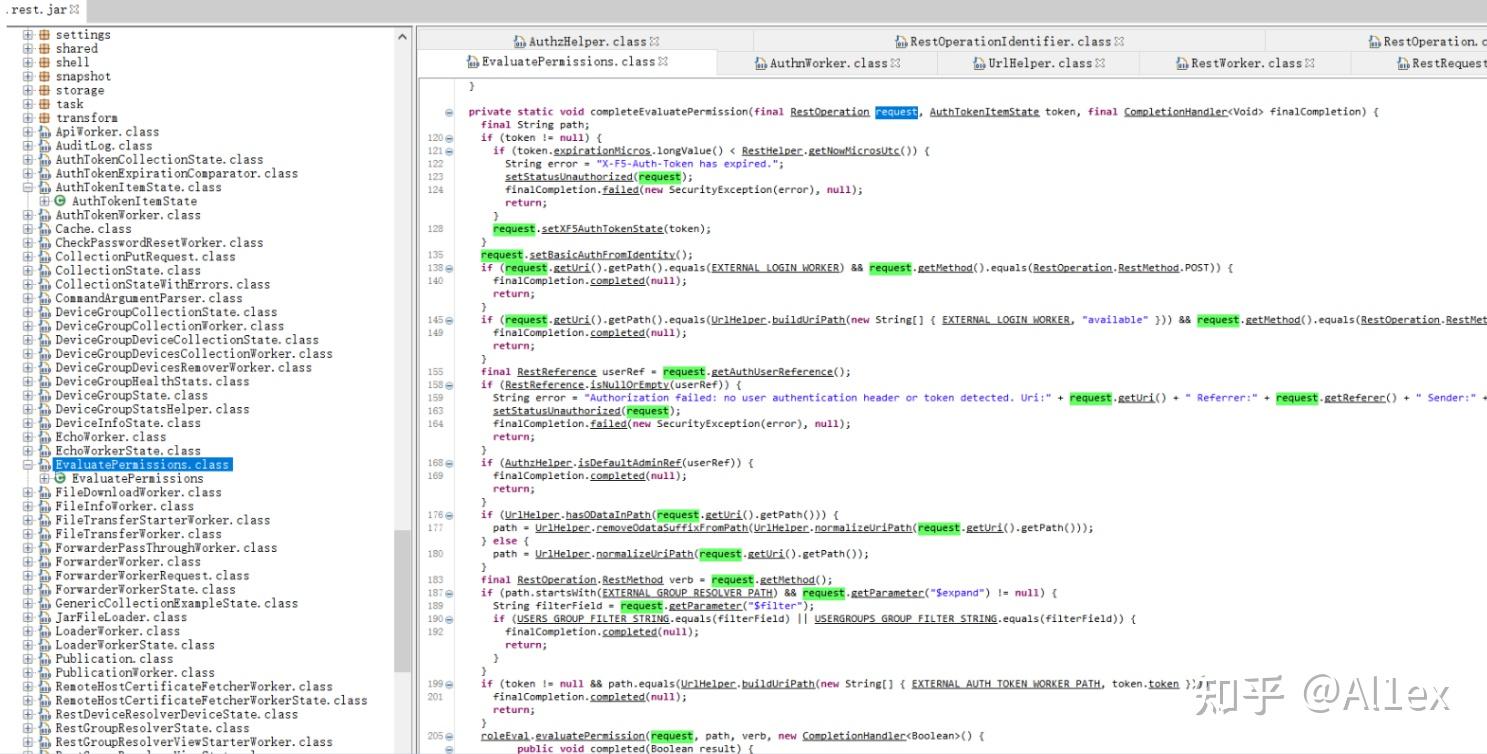Viewport: 1487px width, 754px height.
Task: Close the EvaluatePermissions.class tab
Action: (662, 61)
